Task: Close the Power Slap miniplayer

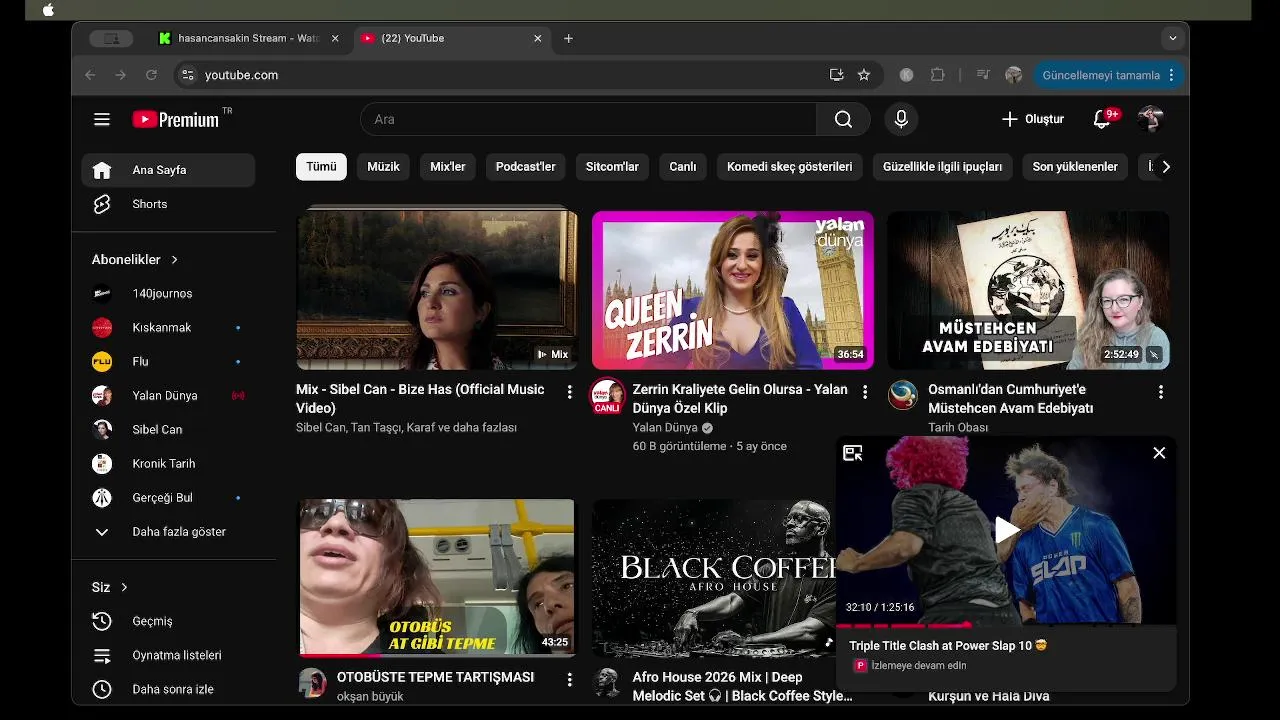Action: [x=1159, y=453]
